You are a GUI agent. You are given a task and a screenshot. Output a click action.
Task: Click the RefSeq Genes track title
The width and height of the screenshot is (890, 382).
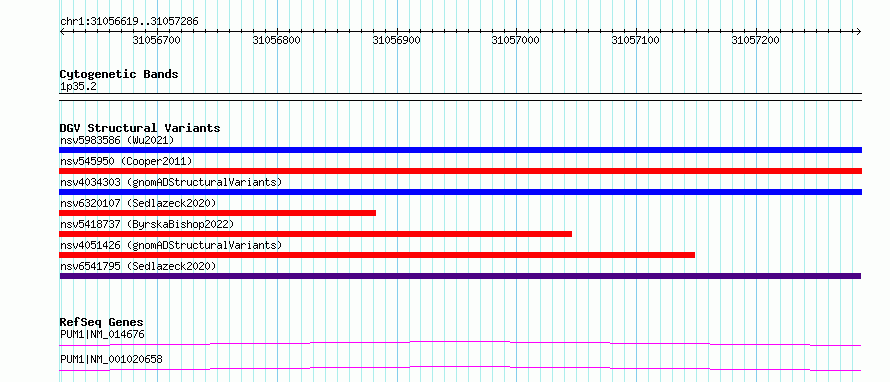102,322
